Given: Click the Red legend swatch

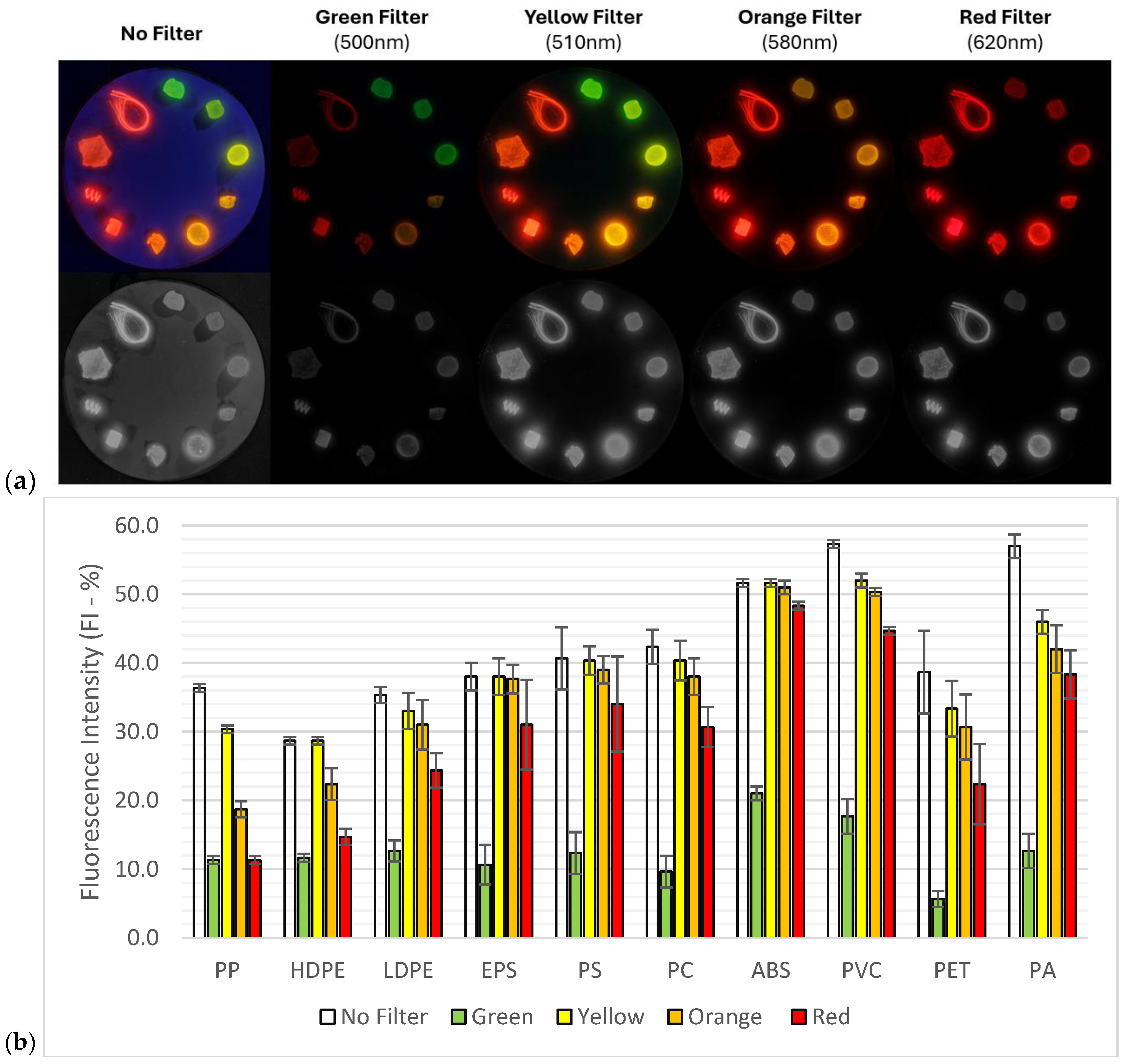Looking at the screenshot, I should point(799,1016).
